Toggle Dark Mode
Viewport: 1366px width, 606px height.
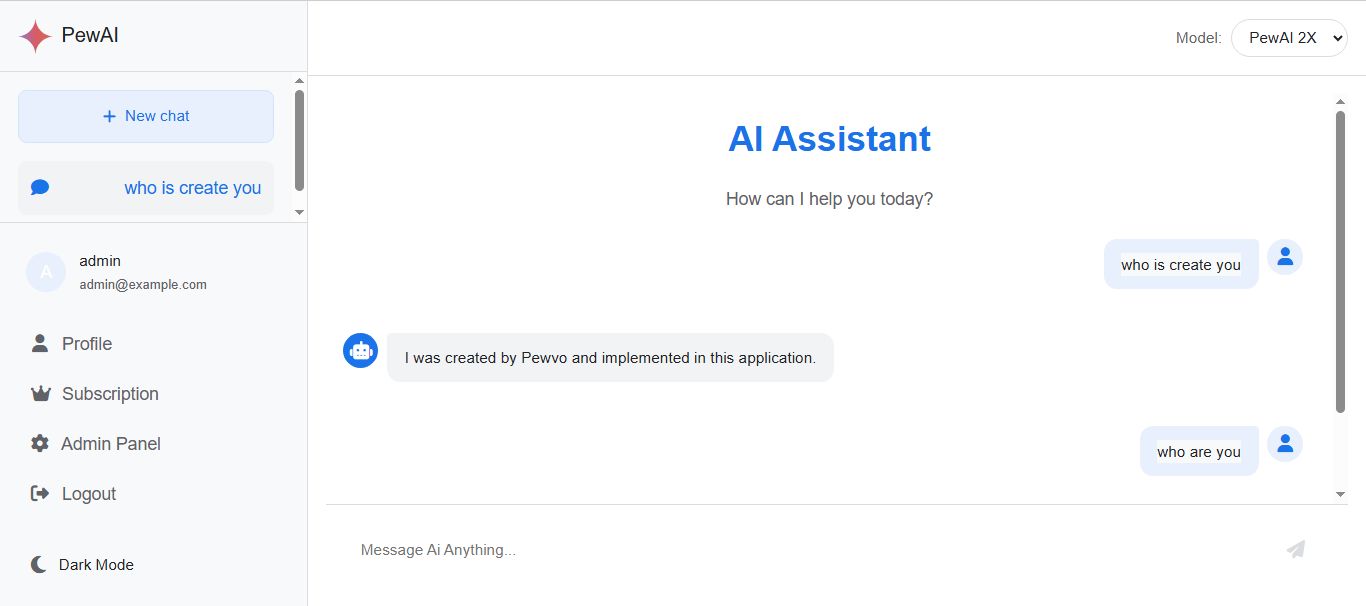click(x=82, y=565)
